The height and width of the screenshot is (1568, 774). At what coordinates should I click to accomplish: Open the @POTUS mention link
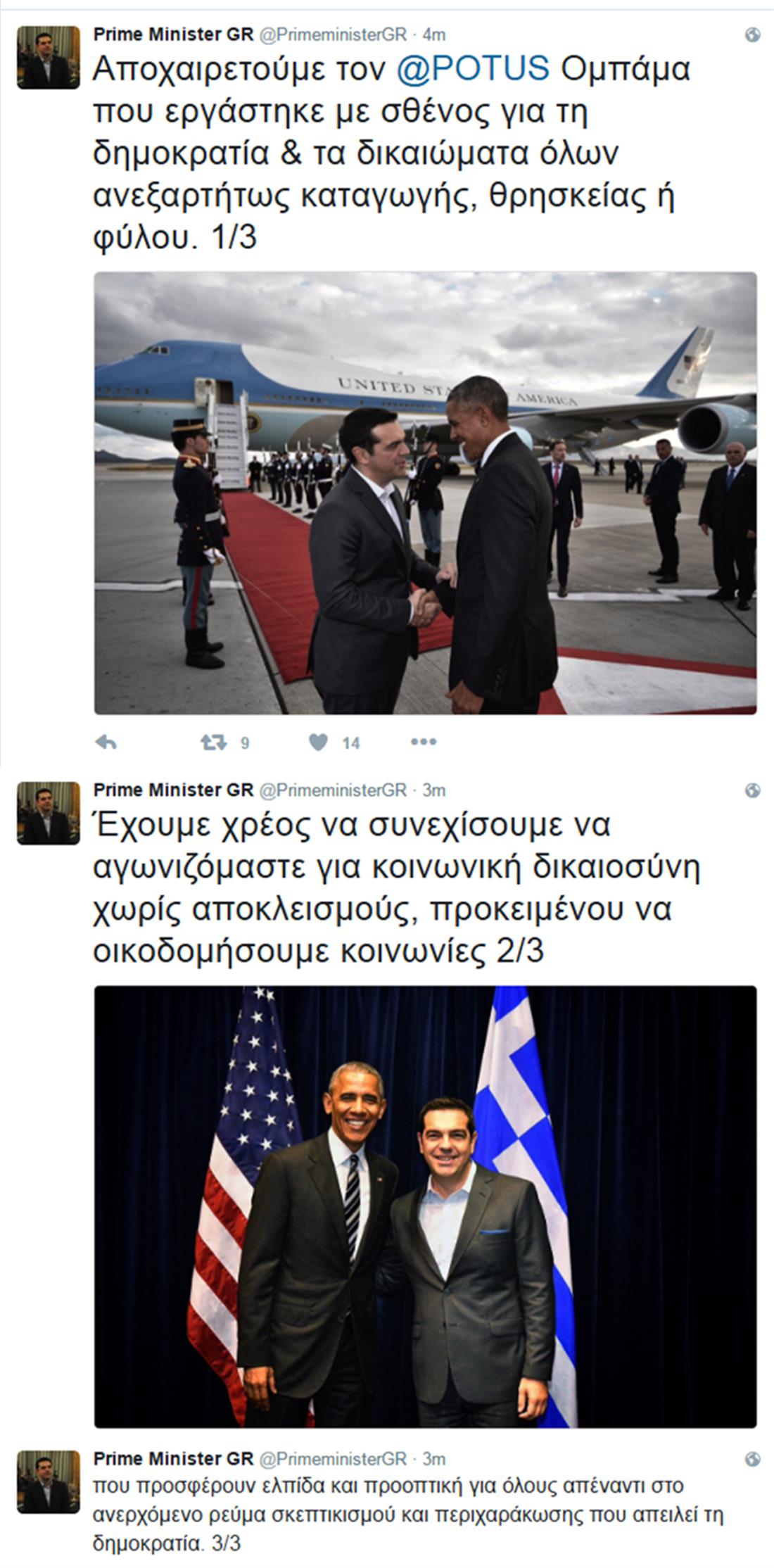click(473, 68)
